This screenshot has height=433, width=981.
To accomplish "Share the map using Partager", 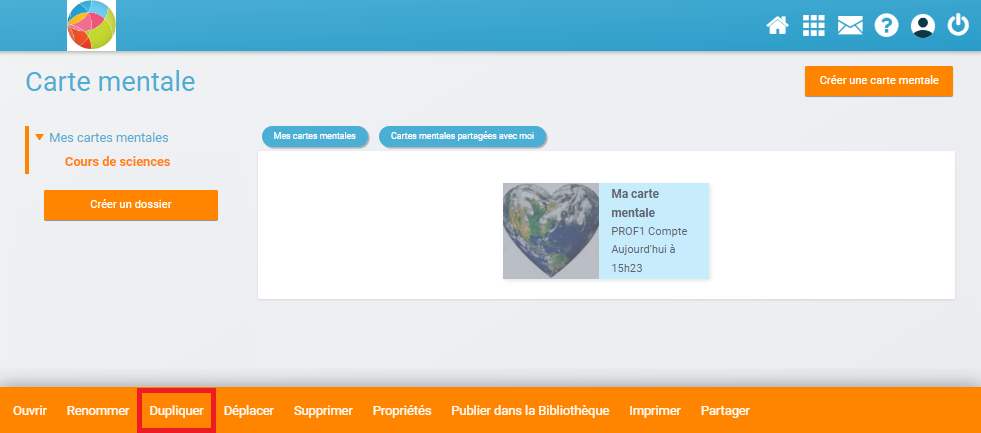I will [725, 411].
